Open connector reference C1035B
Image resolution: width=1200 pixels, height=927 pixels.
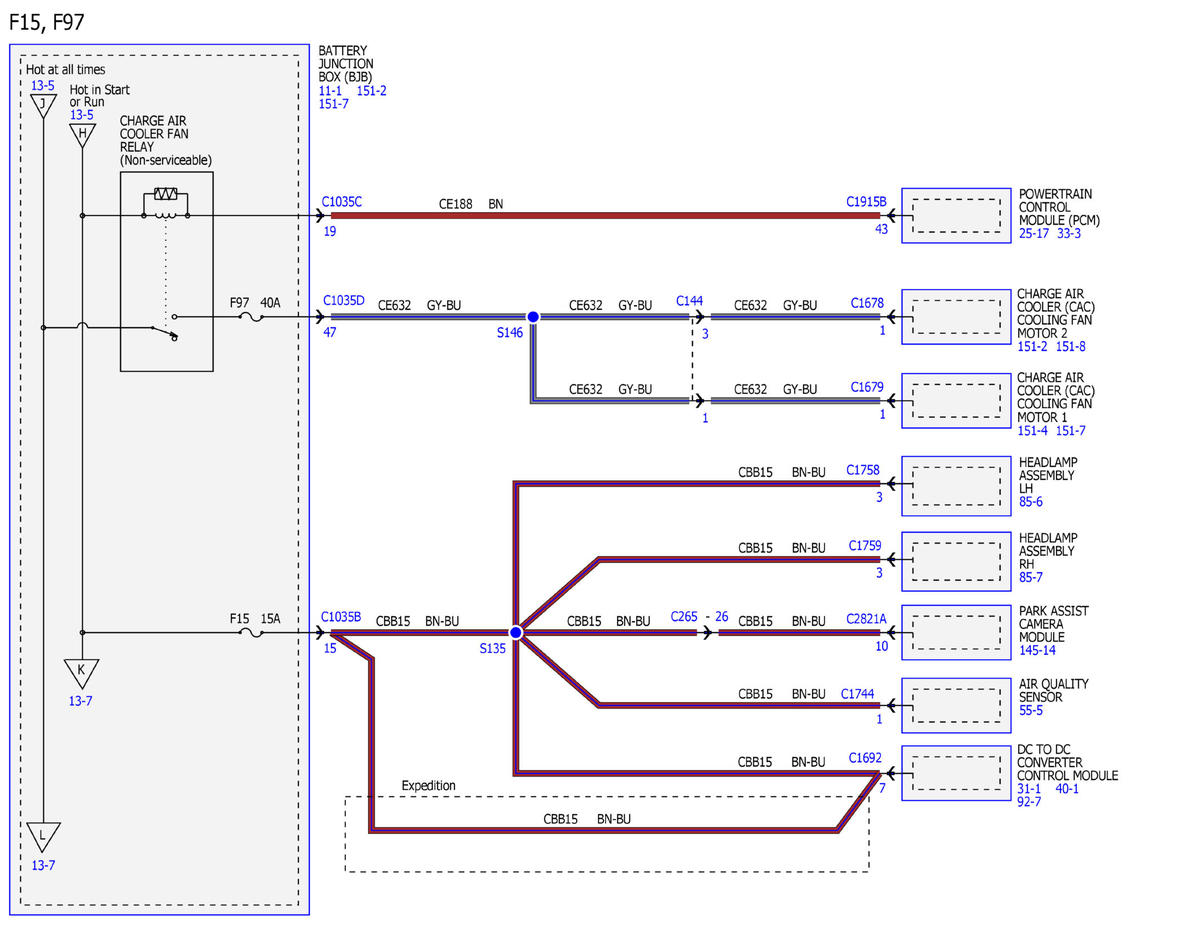341,618
